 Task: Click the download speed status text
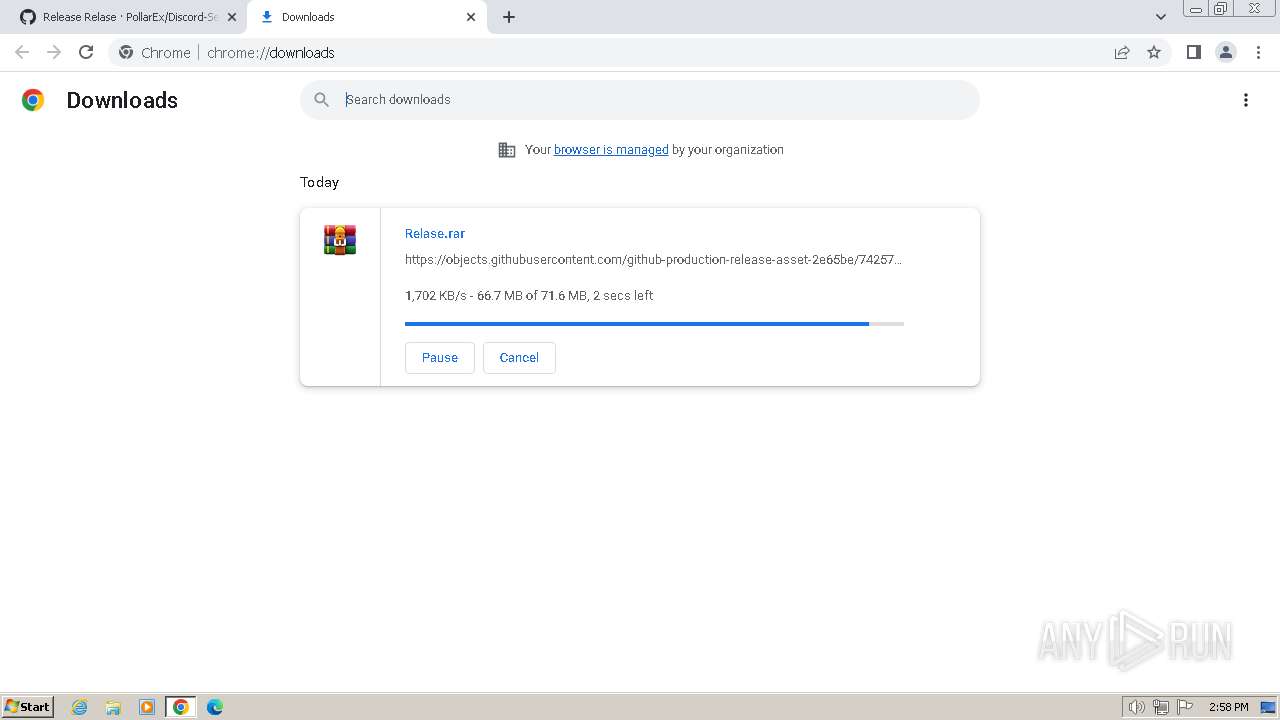tap(529, 296)
